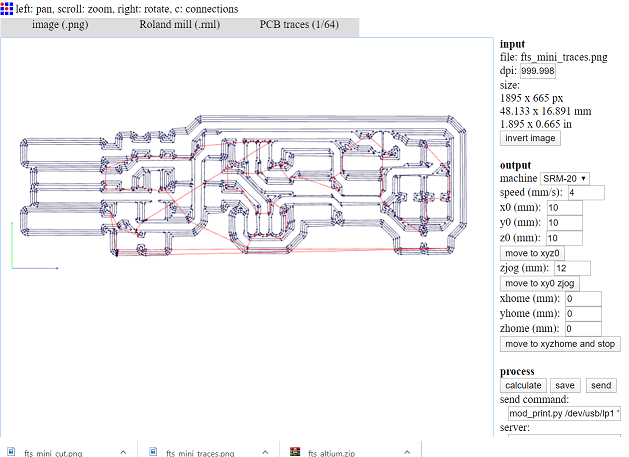
Task: Click move to xyz0 button
Action: [x=532, y=253]
